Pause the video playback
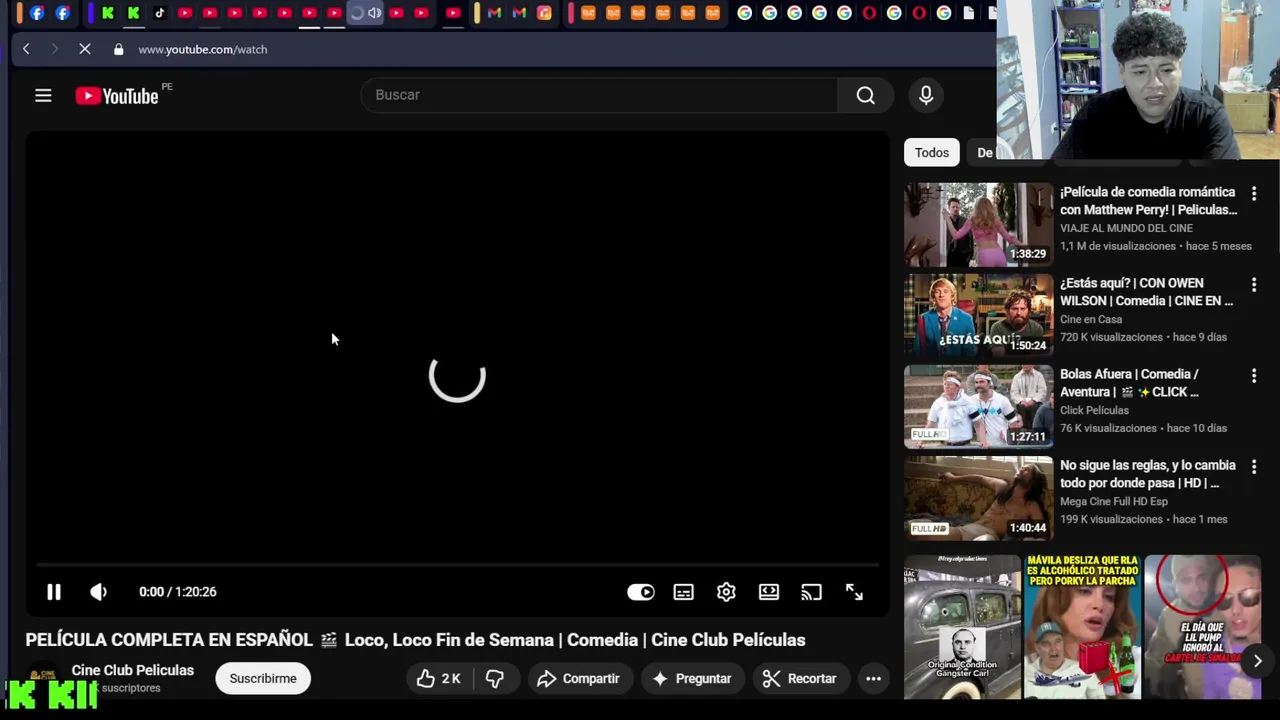 coord(54,592)
